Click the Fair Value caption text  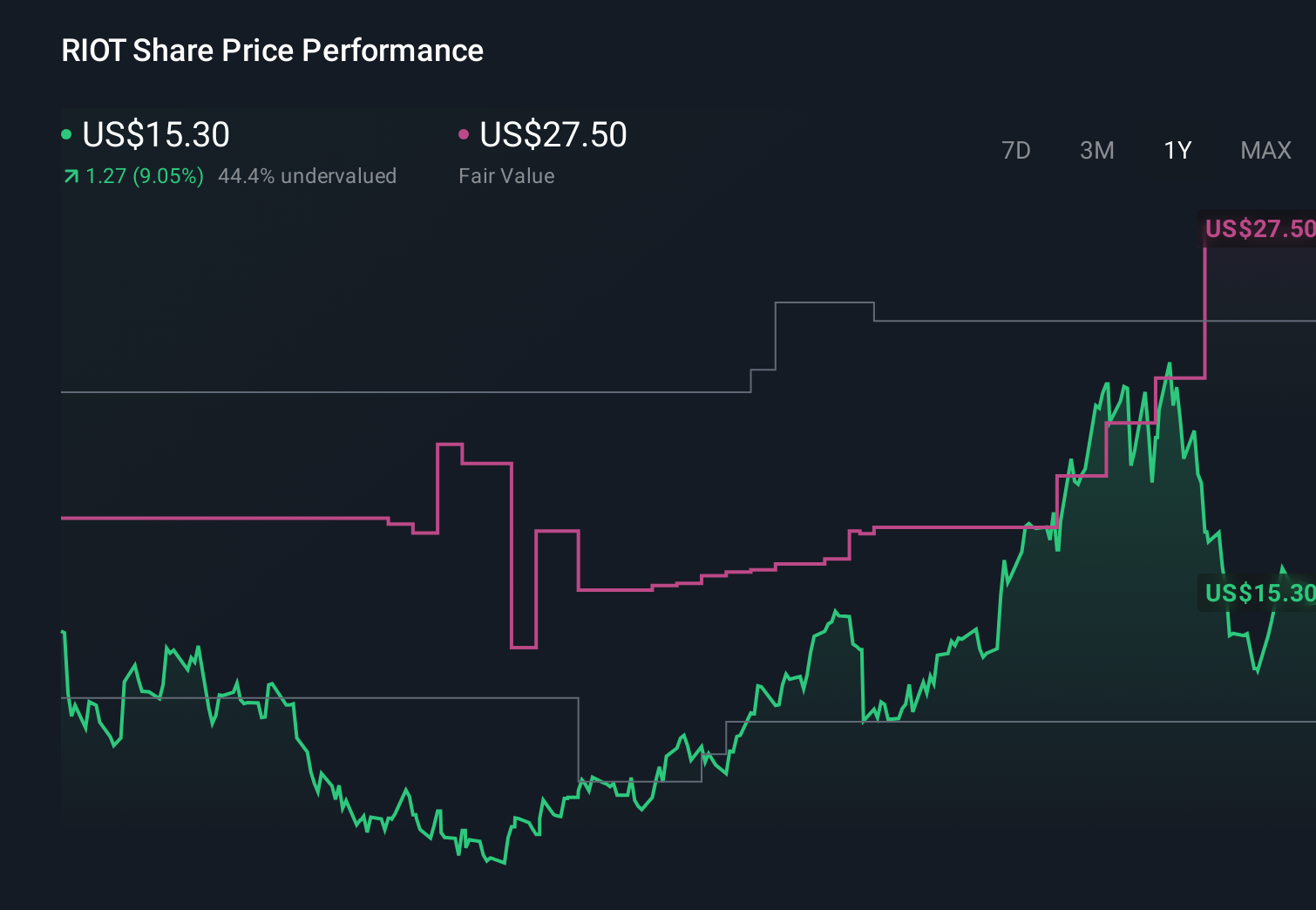(505, 175)
